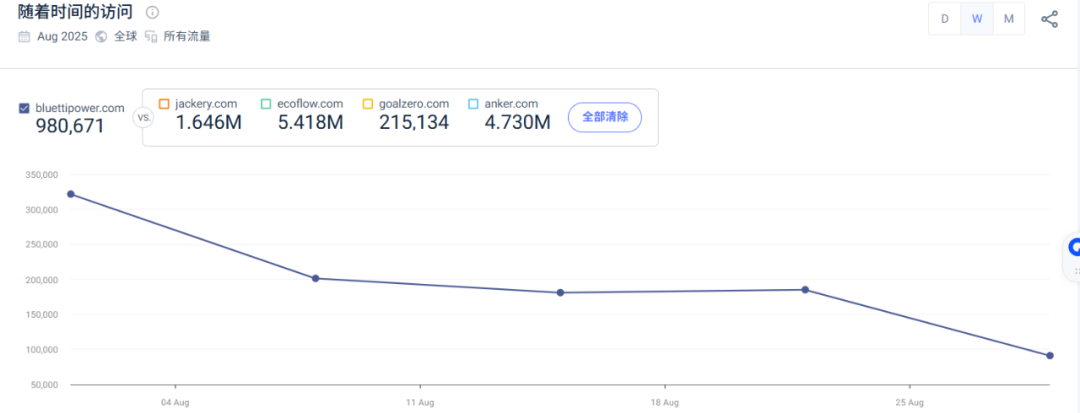Viewport: 1080px width, 413px height.
Task: Toggle the bluettipower.com checkbox
Action: pyautogui.click(x=24, y=108)
